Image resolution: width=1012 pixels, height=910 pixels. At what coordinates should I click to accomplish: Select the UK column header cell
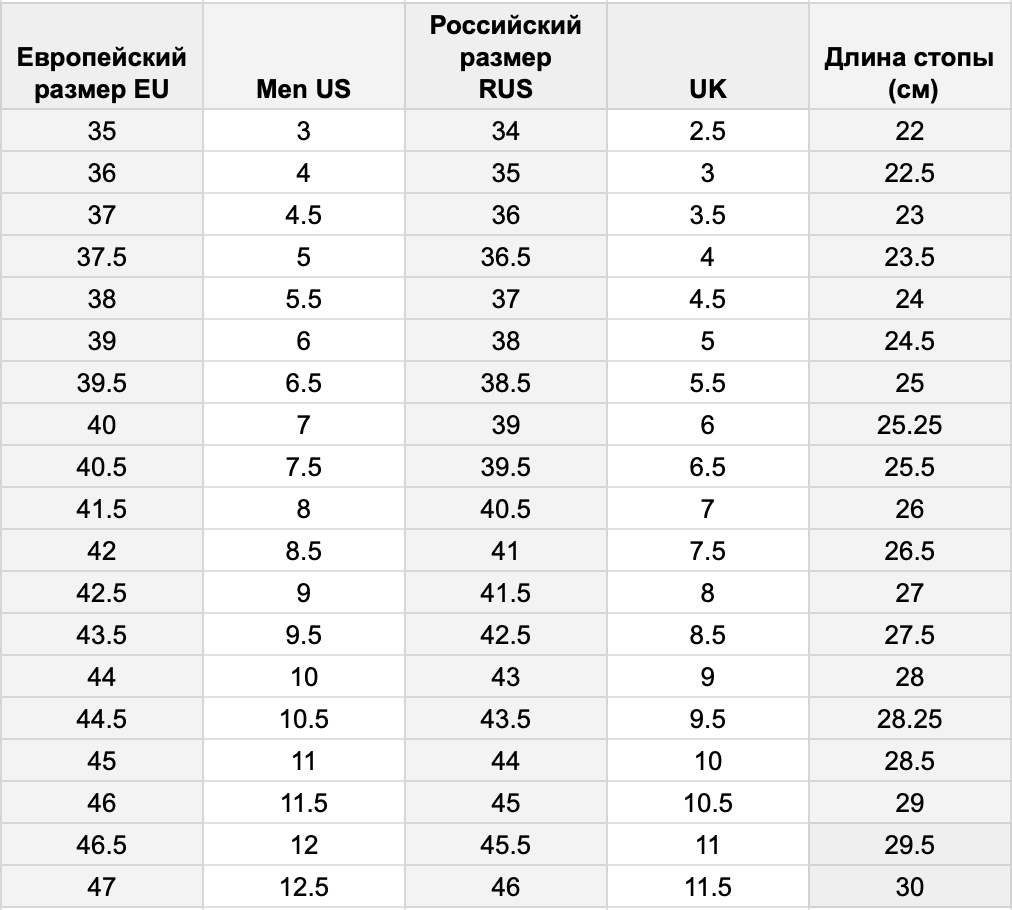click(708, 56)
